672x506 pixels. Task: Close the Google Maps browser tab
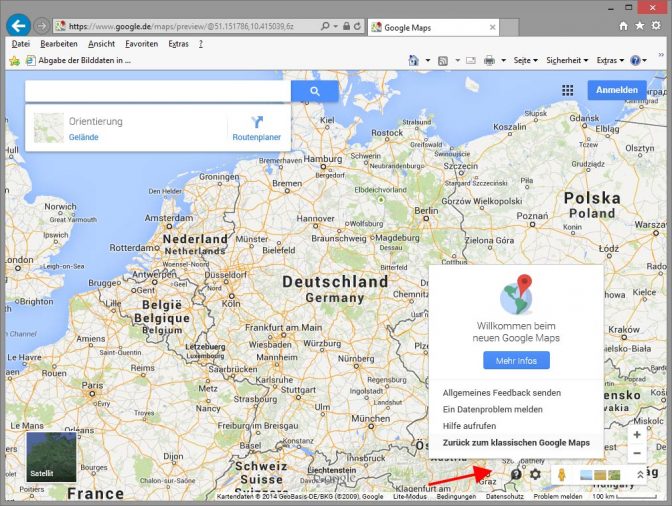tap(492, 27)
